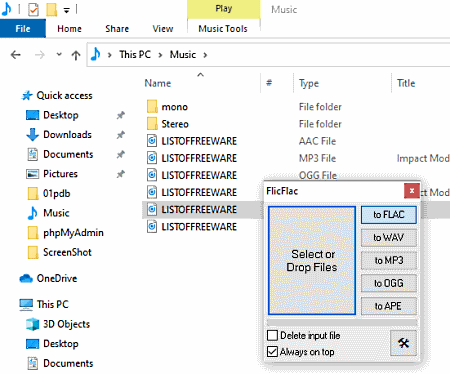Viewport: 450px width, 374px height.
Task: Open the Downloads quick access icon
Action: (32, 135)
